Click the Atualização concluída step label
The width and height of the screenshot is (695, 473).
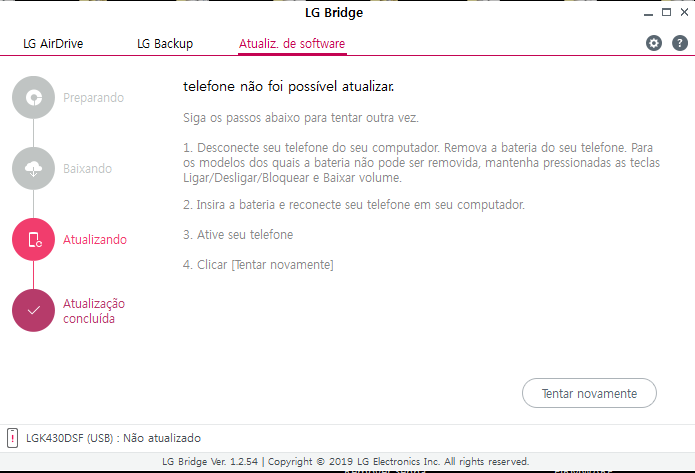[x=94, y=311]
